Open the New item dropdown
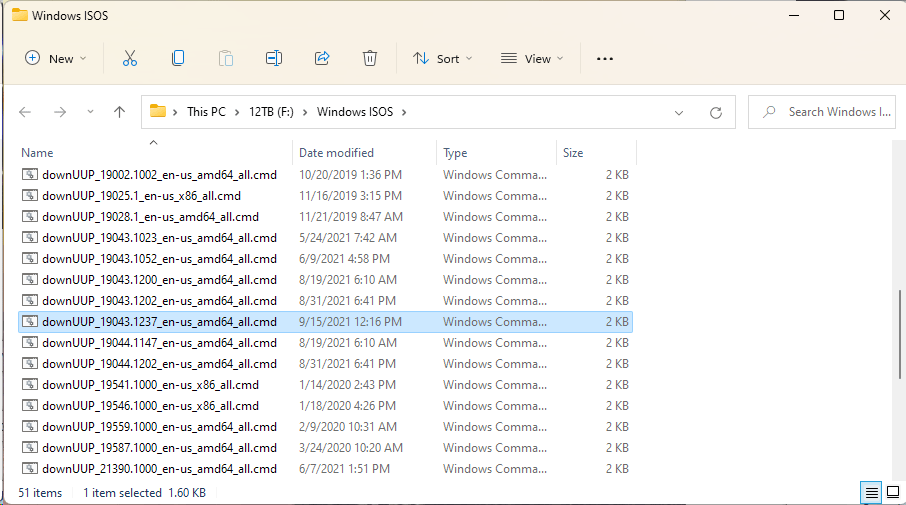The height and width of the screenshot is (505, 906). 56,59
